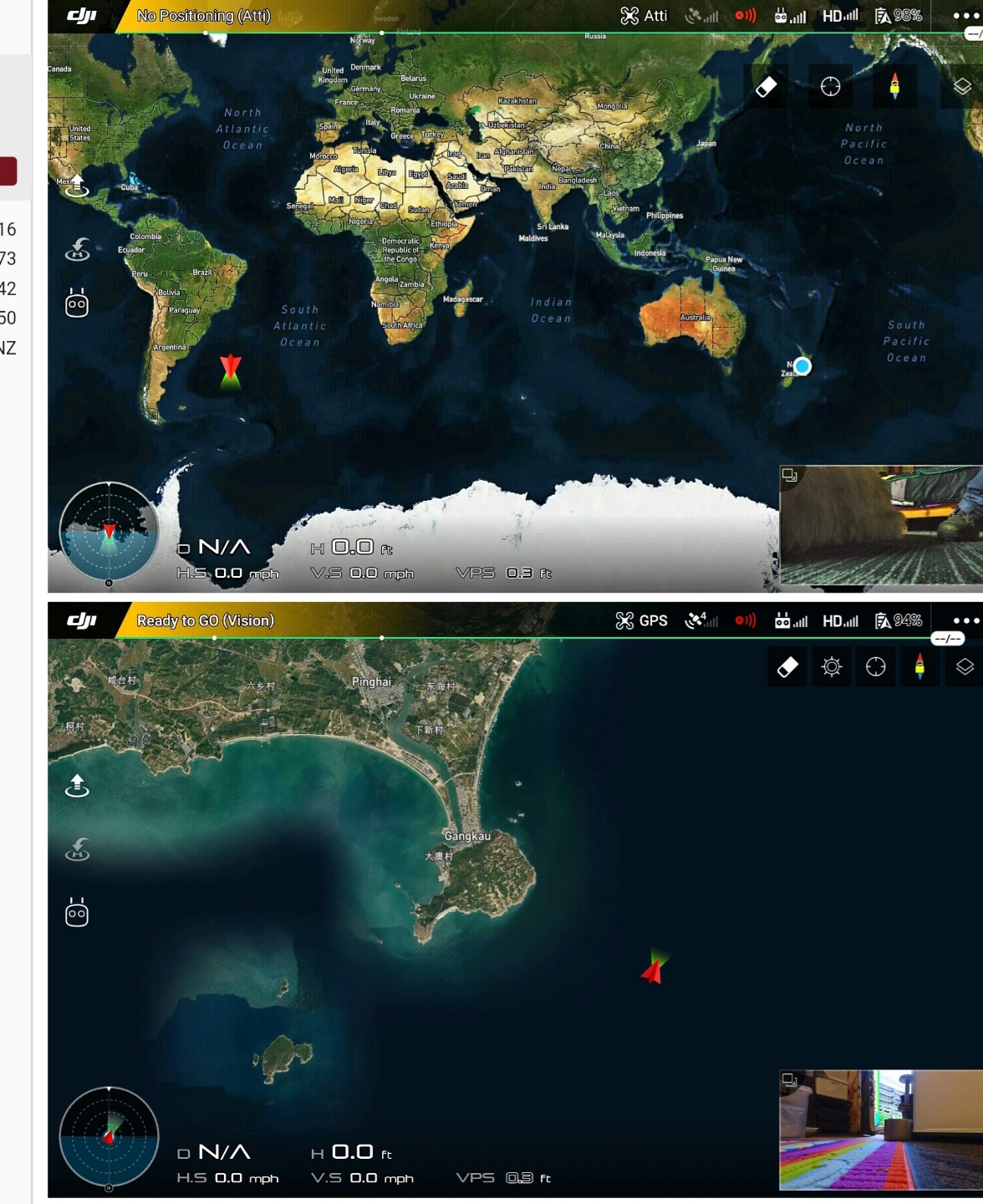Tap Return to Home icon on world map

click(x=78, y=248)
